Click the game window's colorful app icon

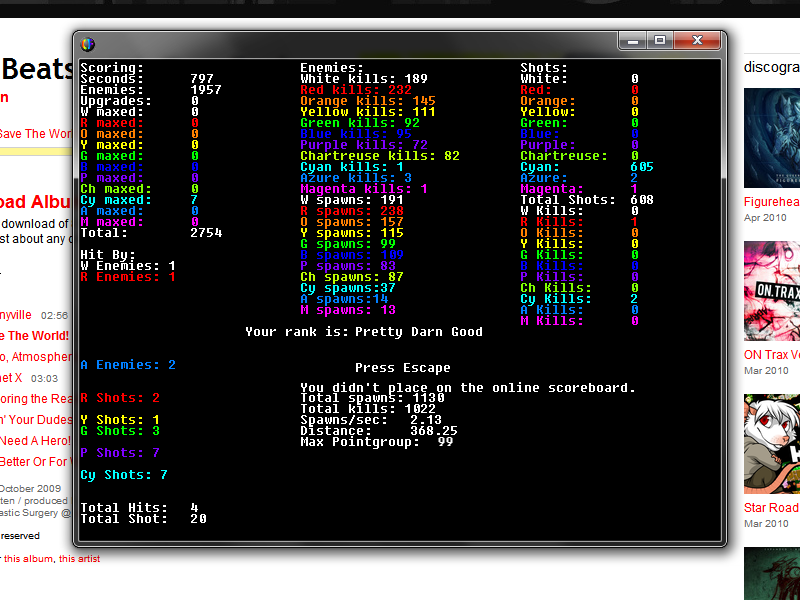(88, 43)
